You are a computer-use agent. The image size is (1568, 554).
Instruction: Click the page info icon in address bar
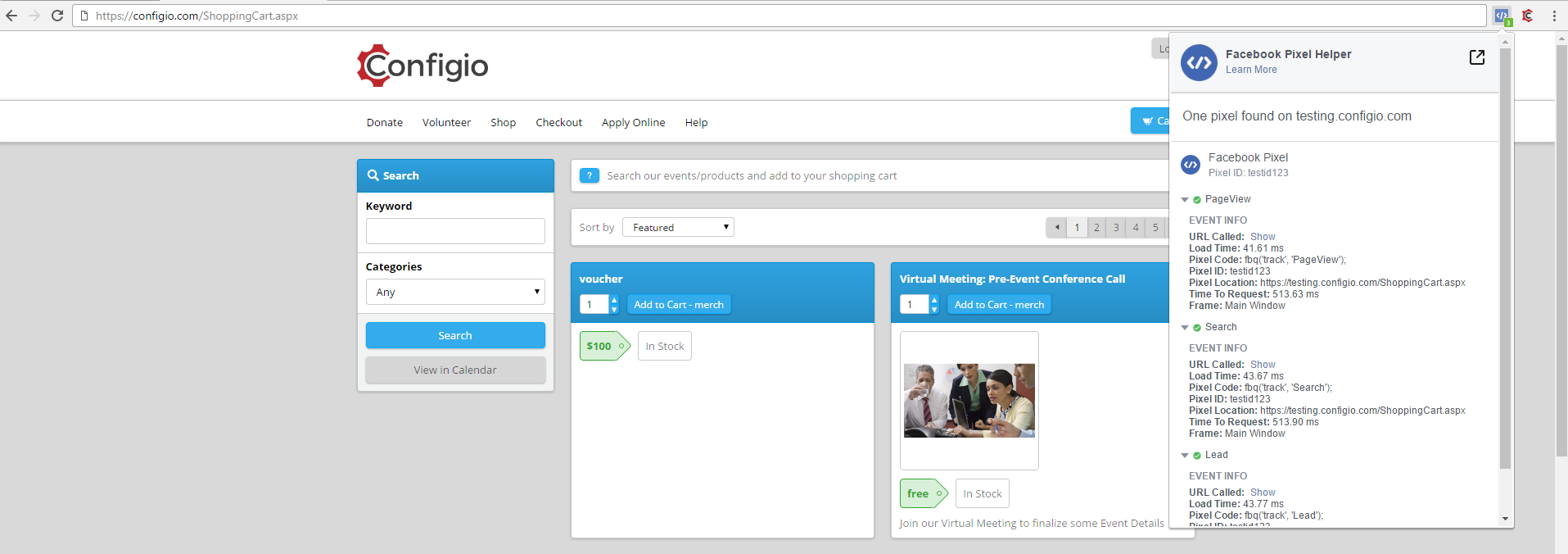84,16
